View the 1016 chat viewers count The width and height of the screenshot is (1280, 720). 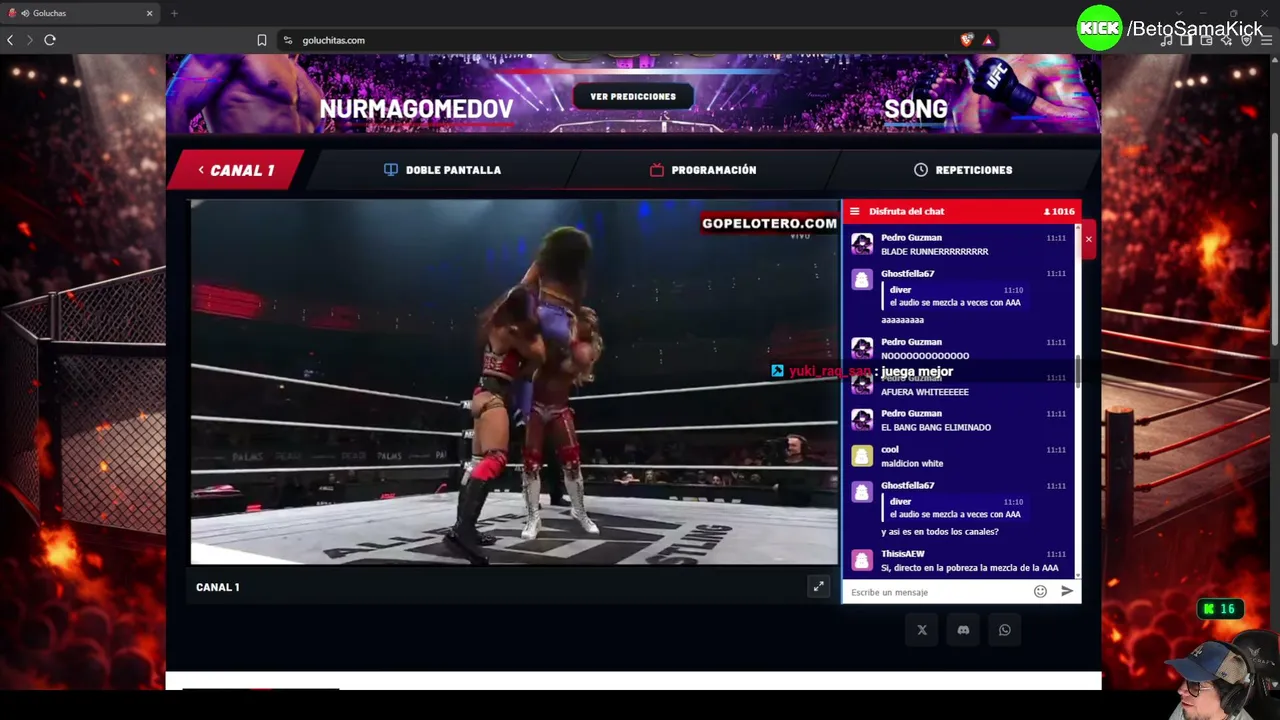pyautogui.click(x=1059, y=212)
